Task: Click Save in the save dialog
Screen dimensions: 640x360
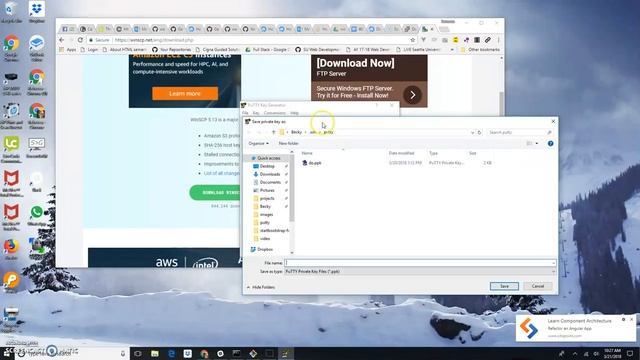Action: coord(504,286)
